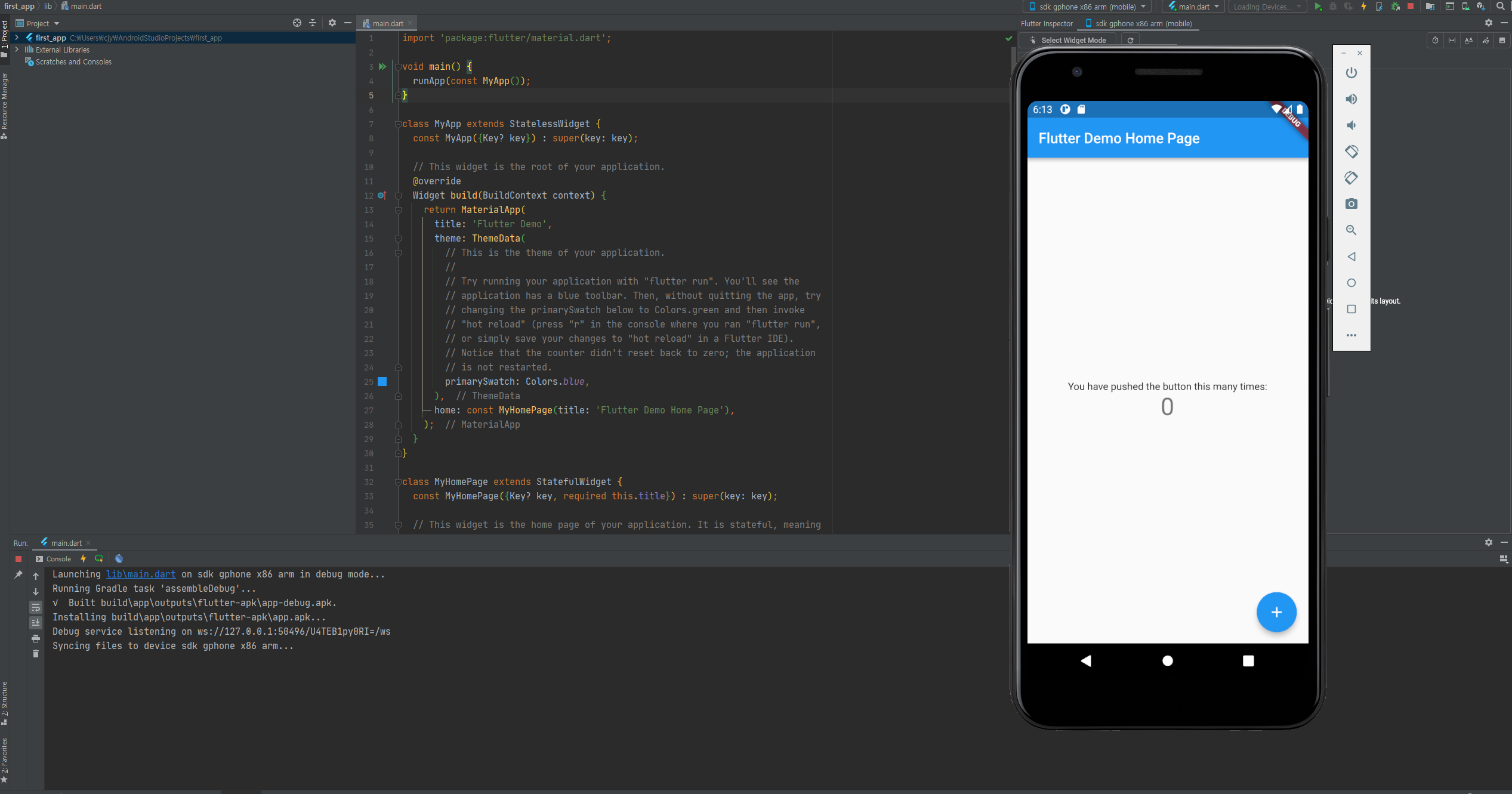This screenshot has height=794, width=1512.
Task: Click the emulator power button
Action: (x=1351, y=73)
